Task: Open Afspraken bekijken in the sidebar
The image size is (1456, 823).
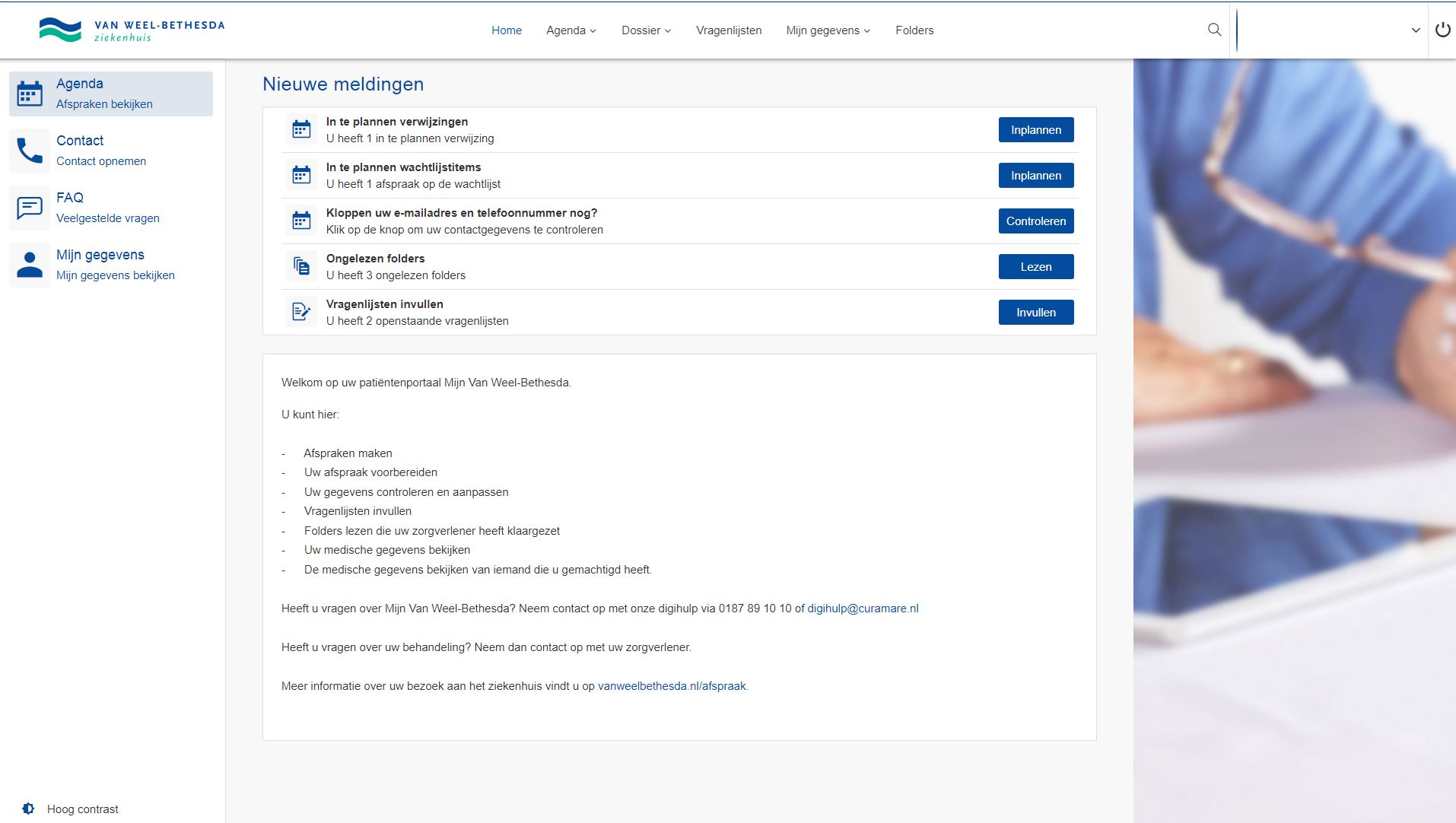Action: [104, 104]
